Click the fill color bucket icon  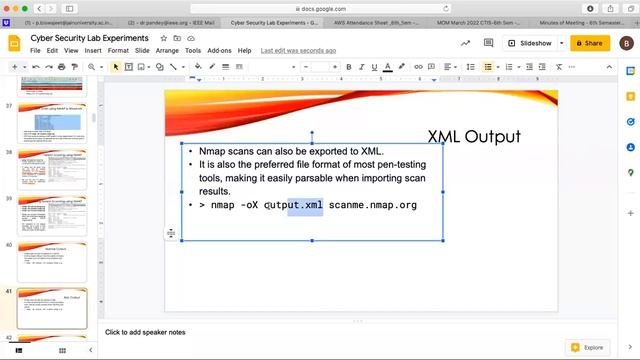coord(198,67)
